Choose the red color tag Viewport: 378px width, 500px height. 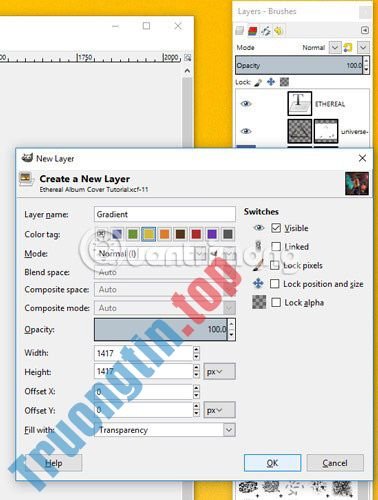click(196, 234)
